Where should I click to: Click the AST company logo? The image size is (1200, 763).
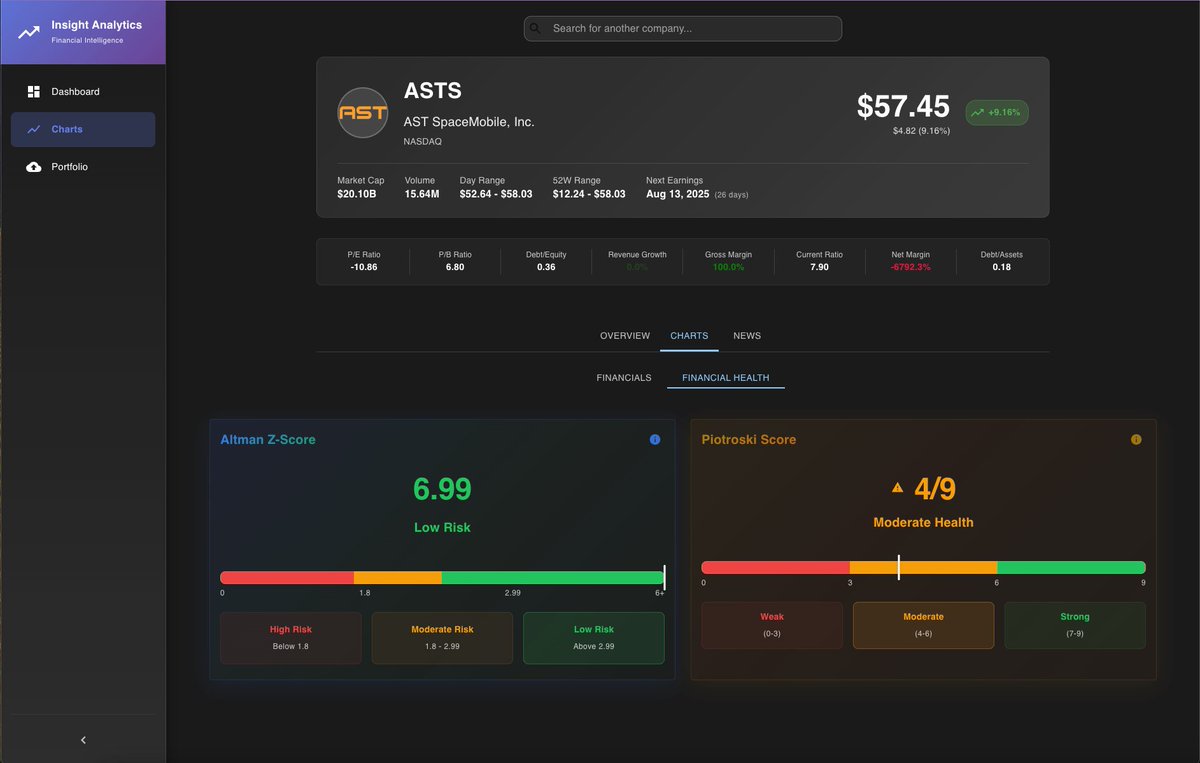point(362,113)
